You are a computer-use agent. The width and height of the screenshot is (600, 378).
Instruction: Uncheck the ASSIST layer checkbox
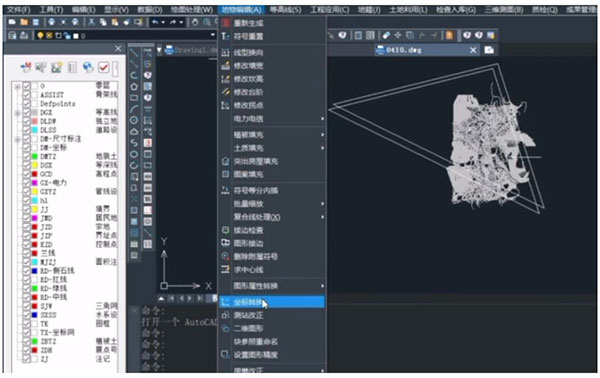point(26,95)
